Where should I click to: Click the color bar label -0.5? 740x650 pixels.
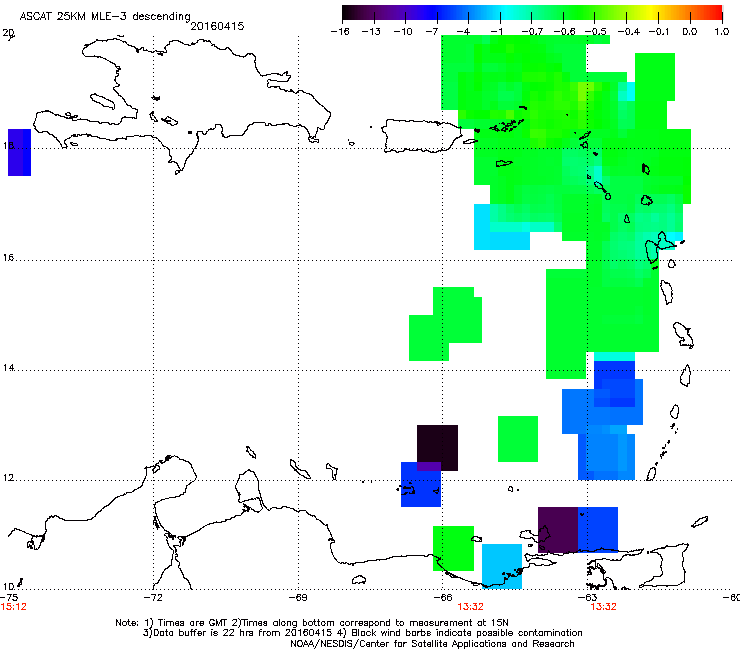tap(595, 32)
